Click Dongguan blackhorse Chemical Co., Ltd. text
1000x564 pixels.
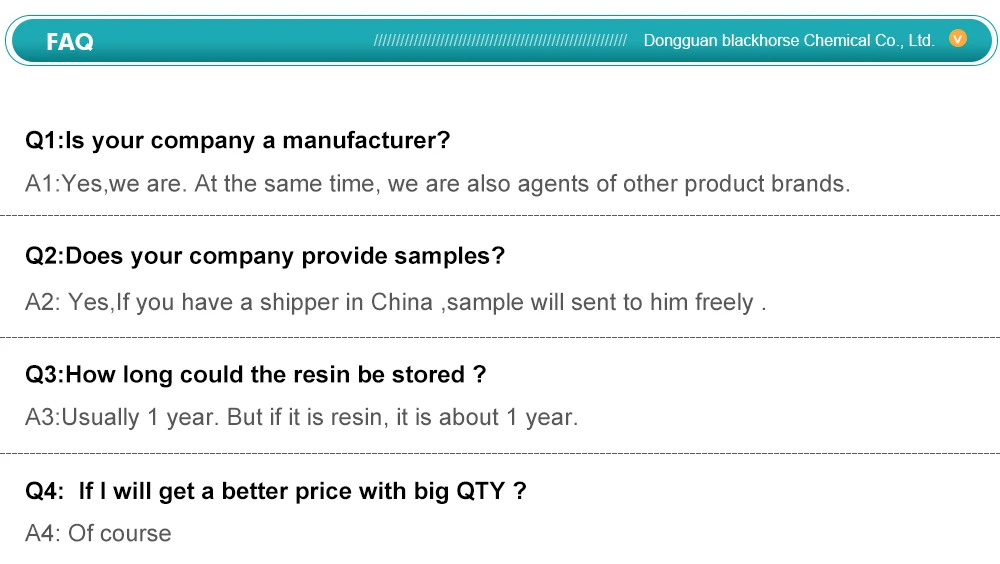[788, 41]
